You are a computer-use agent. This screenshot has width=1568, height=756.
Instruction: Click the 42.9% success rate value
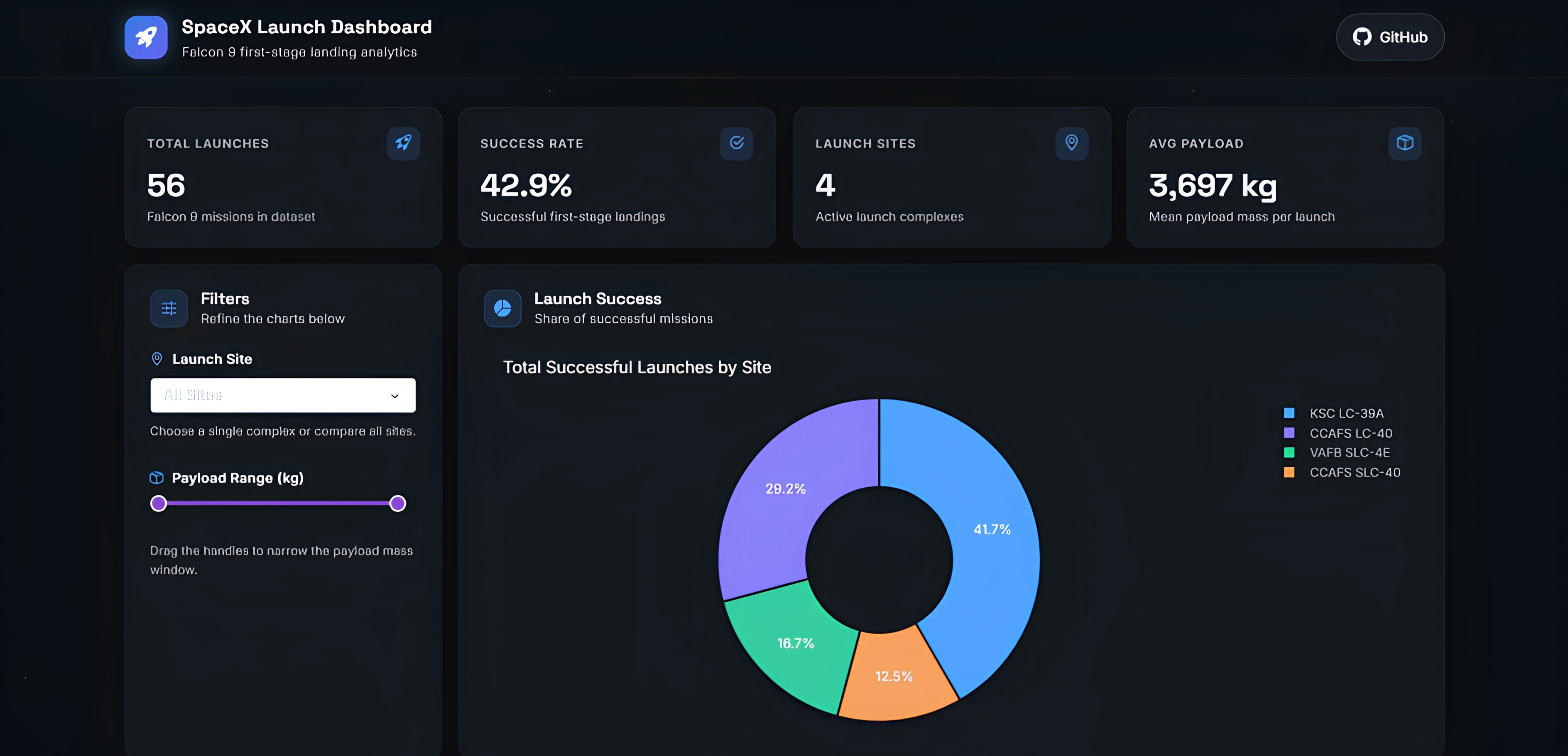[527, 185]
